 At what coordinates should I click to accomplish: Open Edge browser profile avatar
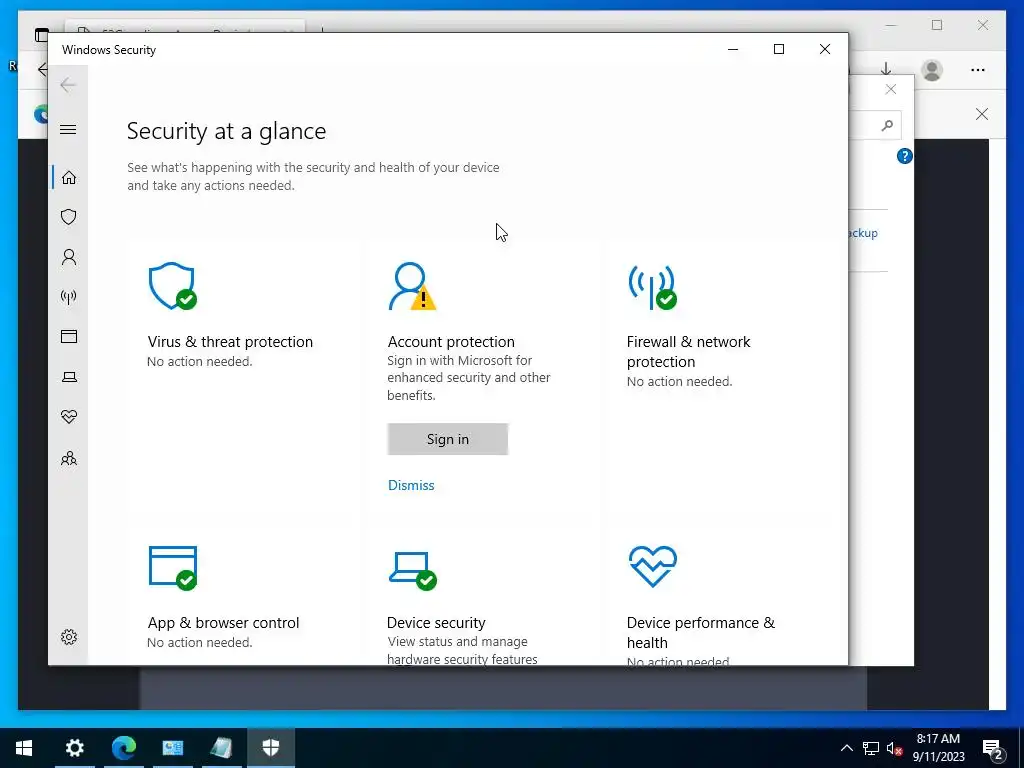click(932, 70)
